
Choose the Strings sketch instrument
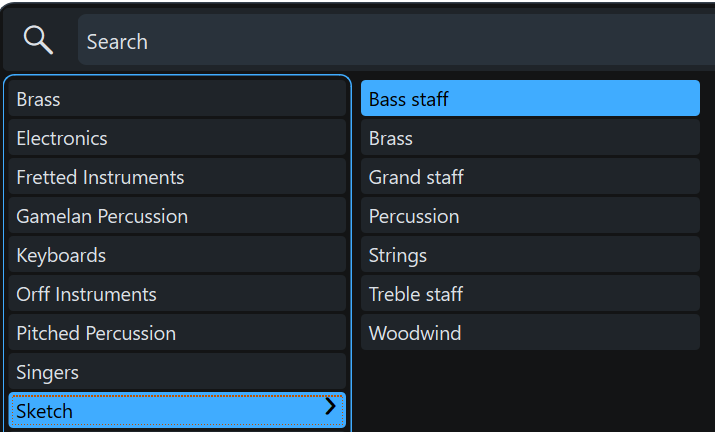(x=530, y=255)
